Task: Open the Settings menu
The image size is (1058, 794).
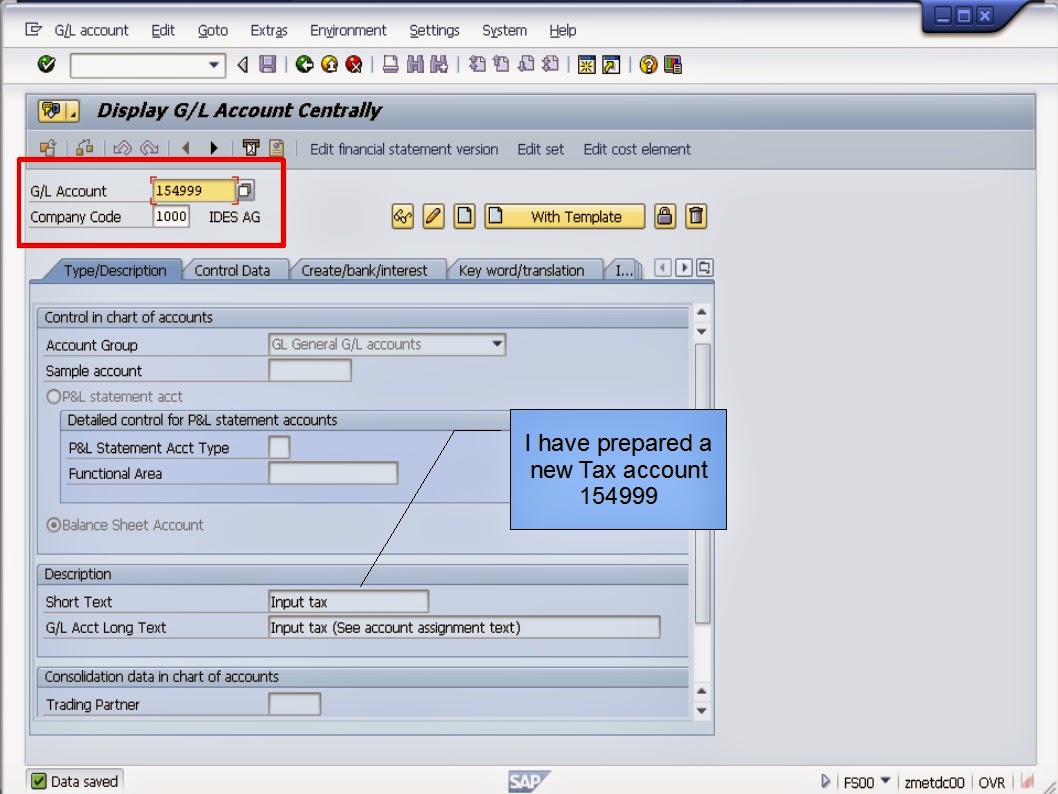Action: tap(434, 30)
